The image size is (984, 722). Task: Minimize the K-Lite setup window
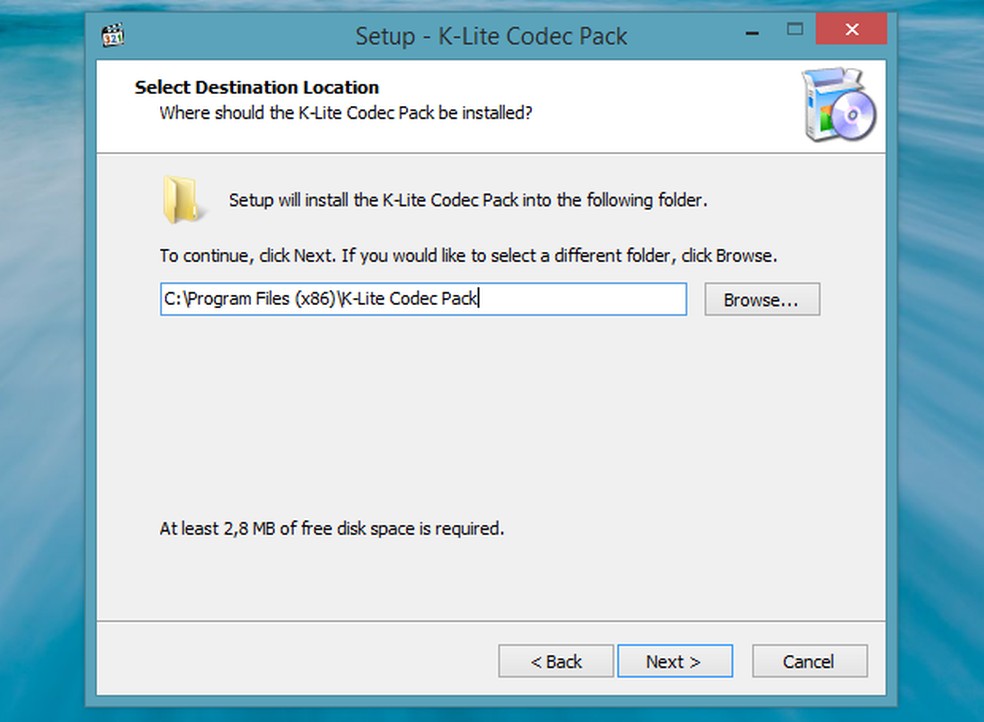tap(752, 31)
